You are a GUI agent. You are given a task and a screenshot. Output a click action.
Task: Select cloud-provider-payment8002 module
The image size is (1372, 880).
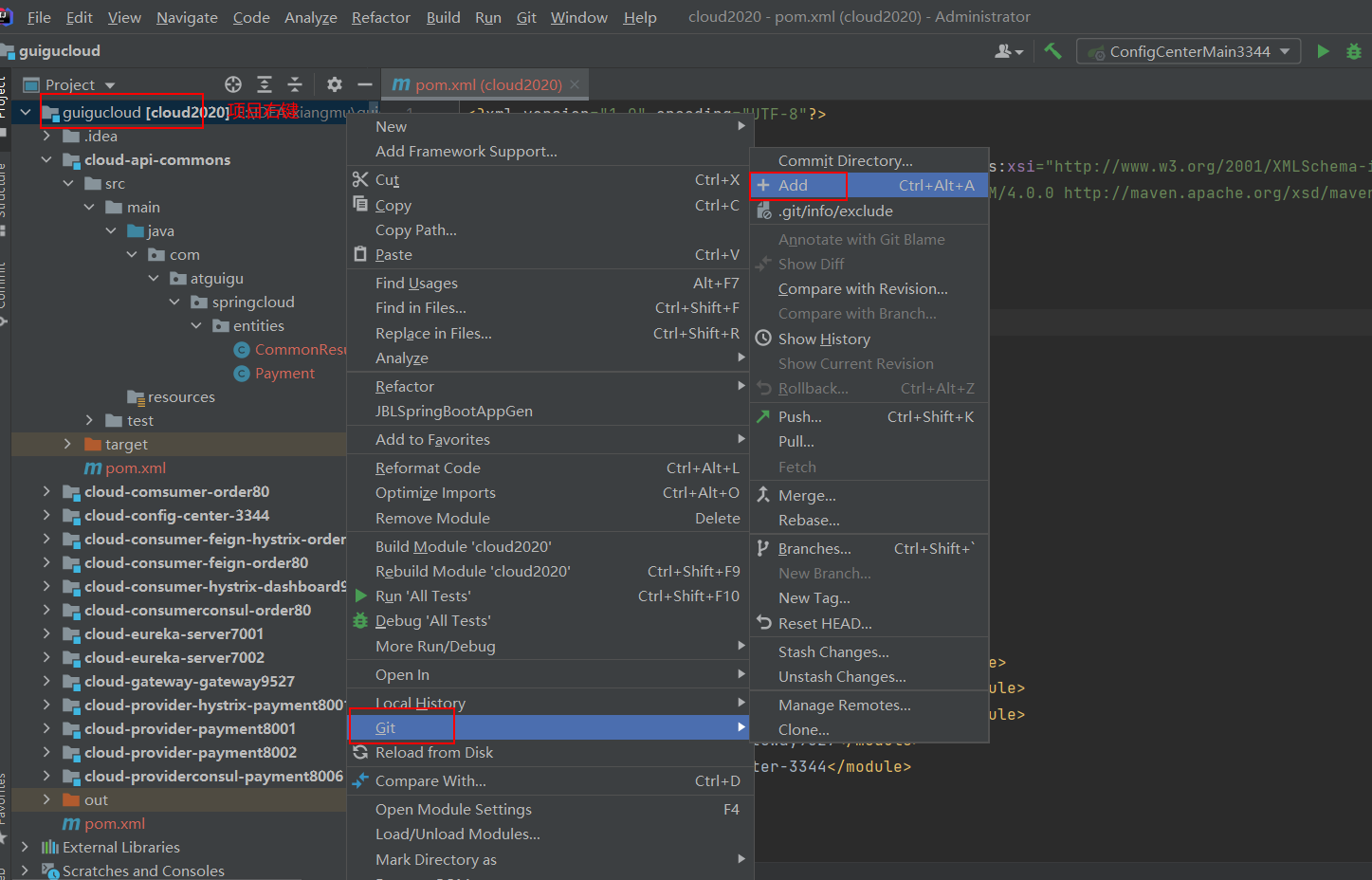point(190,752)
